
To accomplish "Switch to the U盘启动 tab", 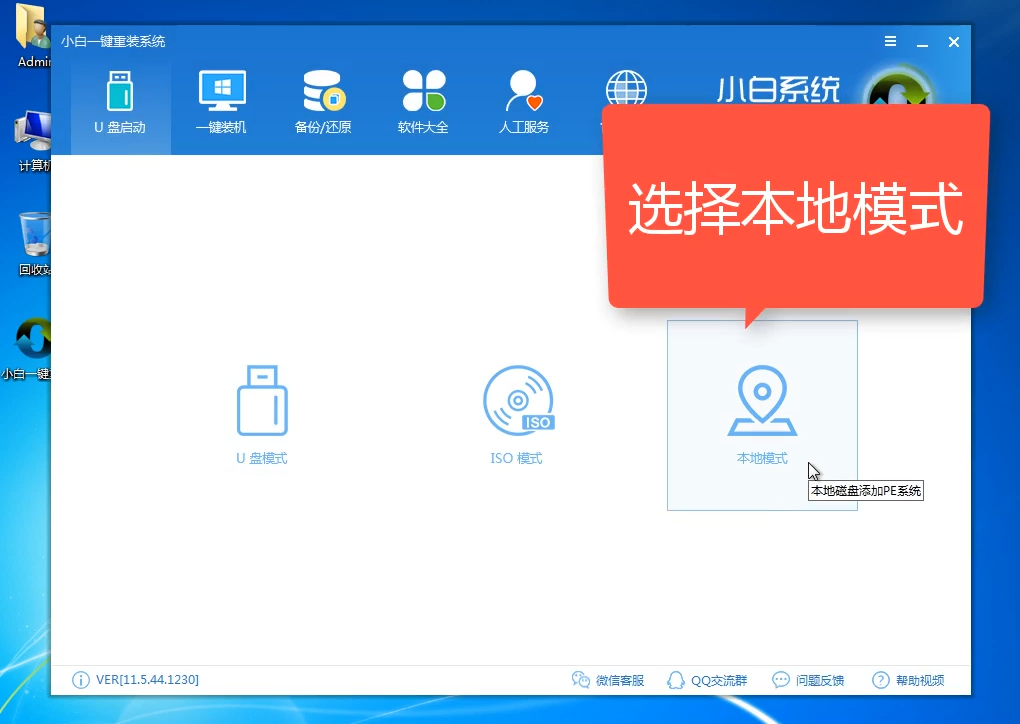I will click(120, 100).
